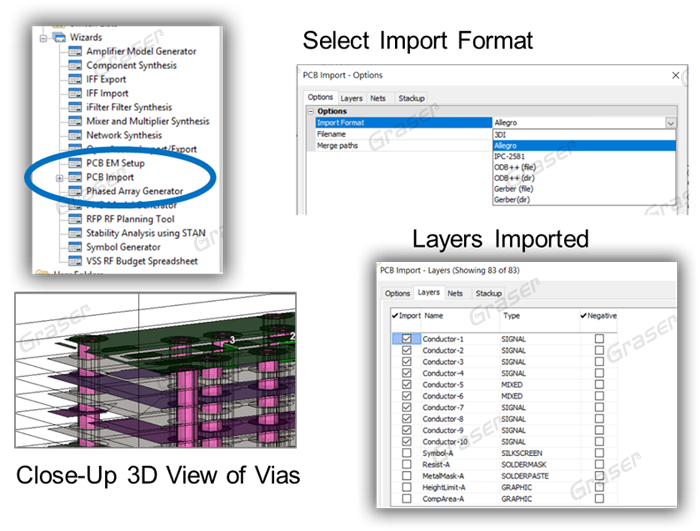Click the PCB Import wizard icon
This screenshot has width=700, height=531.
[75, 177]
